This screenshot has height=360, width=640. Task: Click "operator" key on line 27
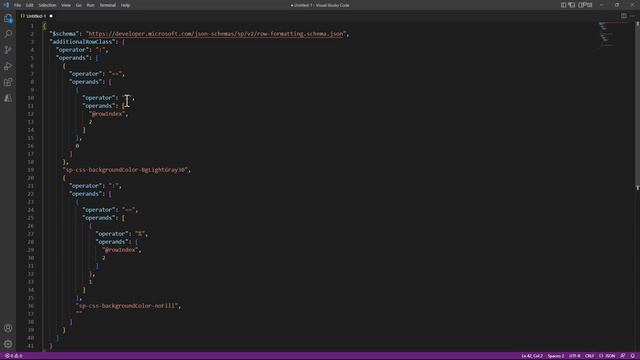tap(112, 234)
